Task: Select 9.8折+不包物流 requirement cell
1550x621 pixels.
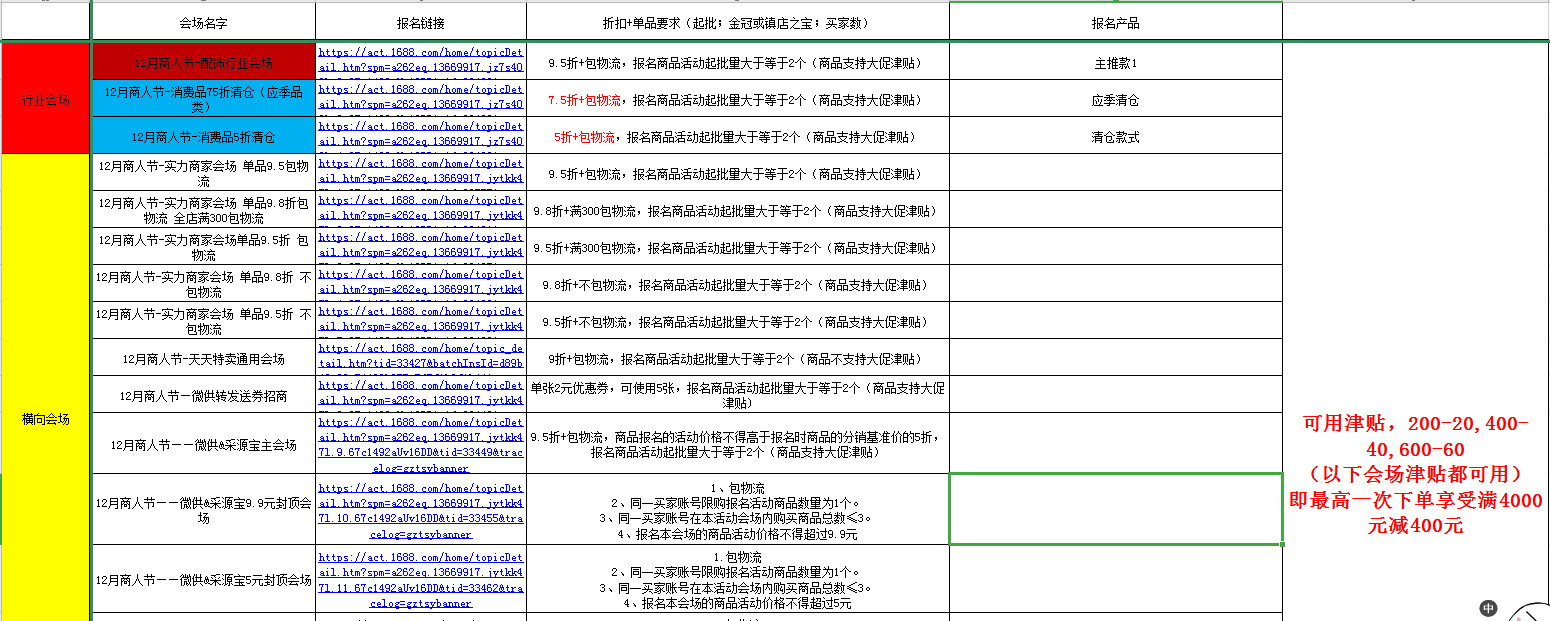Action: point(737,284)
